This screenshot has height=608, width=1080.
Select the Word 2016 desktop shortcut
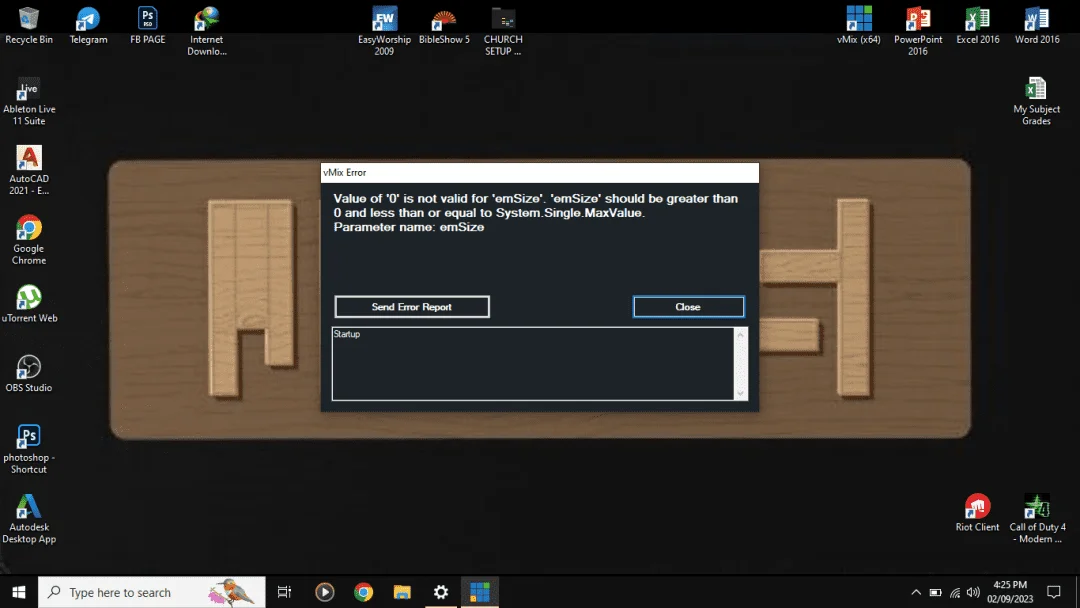click(x=1037, y=25)
